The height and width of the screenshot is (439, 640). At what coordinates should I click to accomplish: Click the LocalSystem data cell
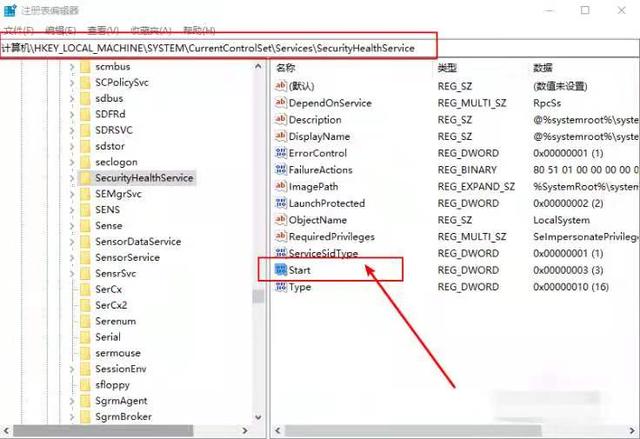(x=561, y=220)
